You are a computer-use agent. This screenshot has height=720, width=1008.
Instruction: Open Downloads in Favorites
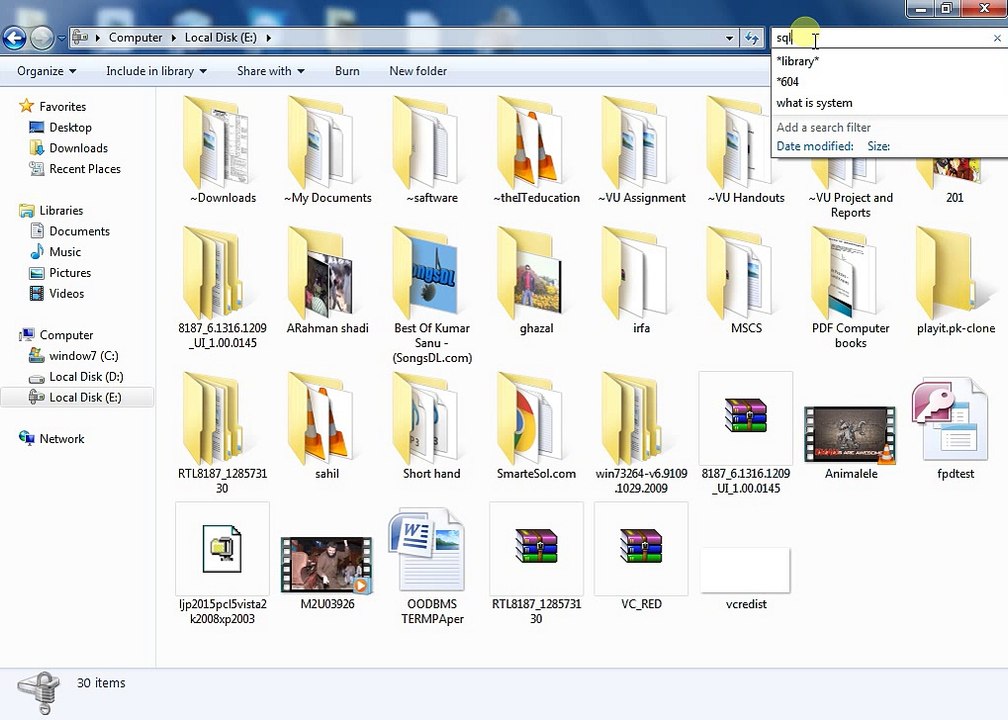[69, 148]
